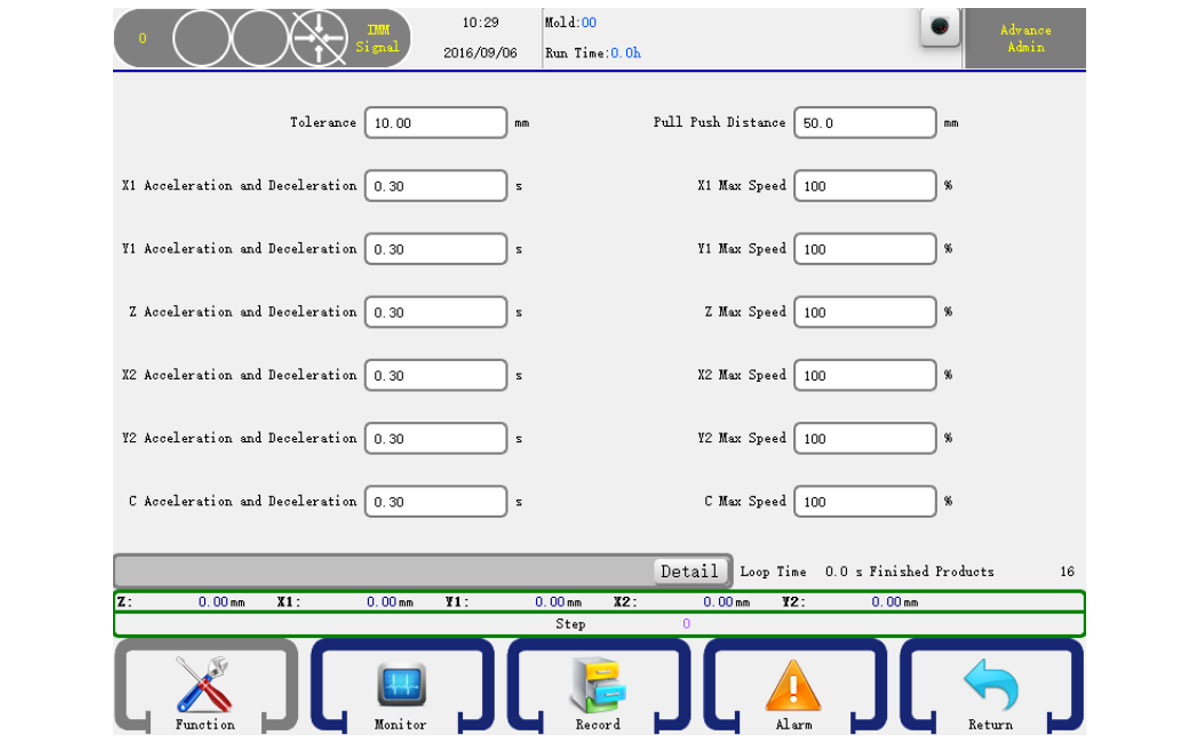Image resolution: width=1200 pixels, height=744 pixels.
Task: Click Z Acceleration and Deceleration field
Action: point(435,312)
